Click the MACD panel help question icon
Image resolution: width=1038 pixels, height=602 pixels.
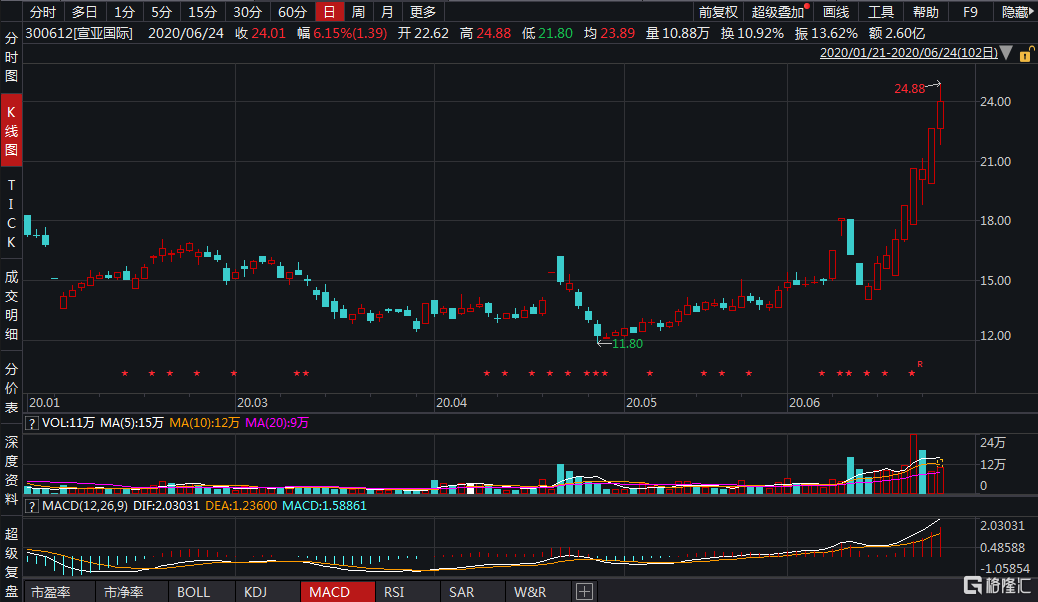pyautogui.click(x=31, y=506)
